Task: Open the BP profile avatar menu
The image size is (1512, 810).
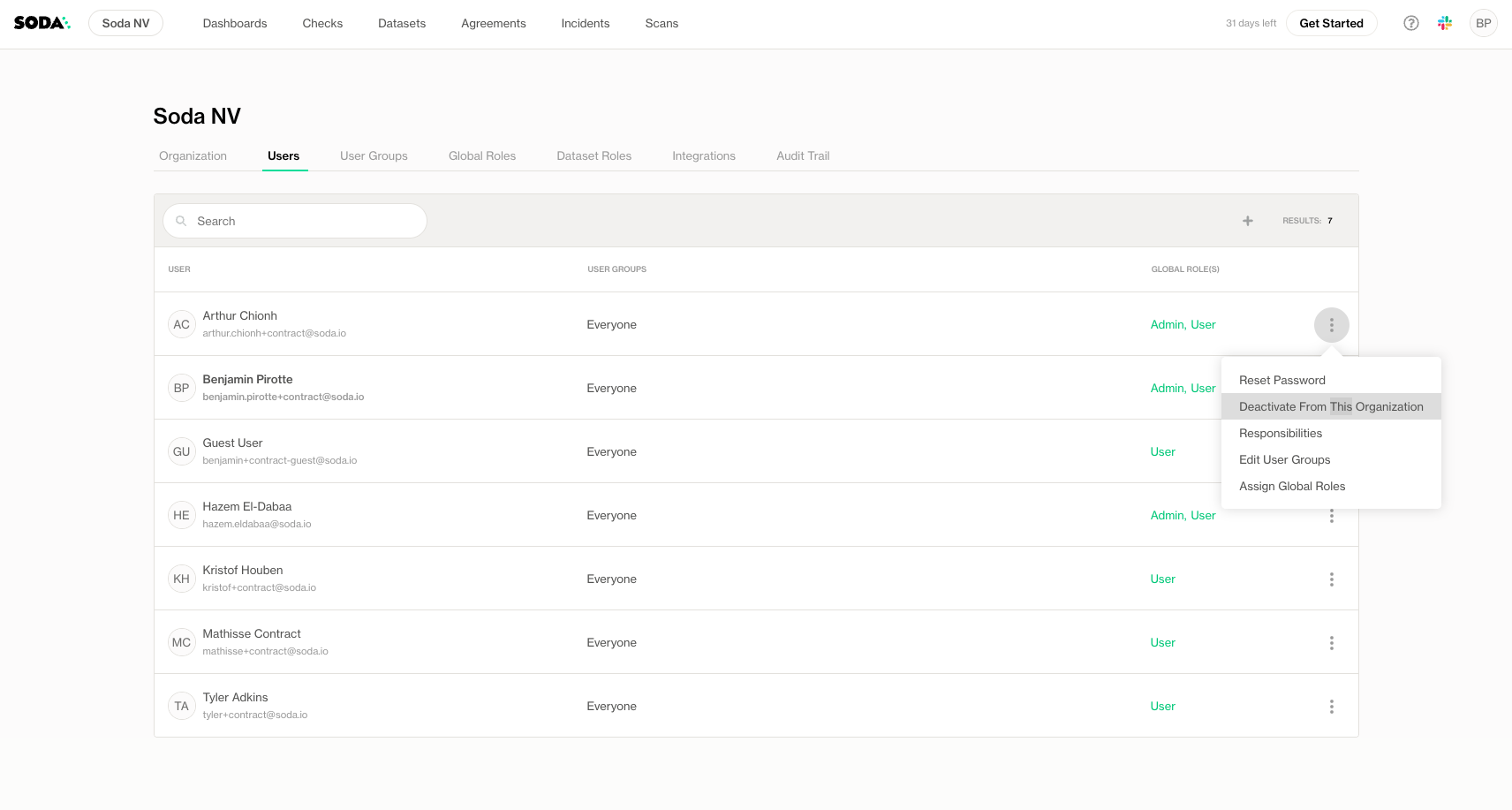Action: pos(1483,23)
